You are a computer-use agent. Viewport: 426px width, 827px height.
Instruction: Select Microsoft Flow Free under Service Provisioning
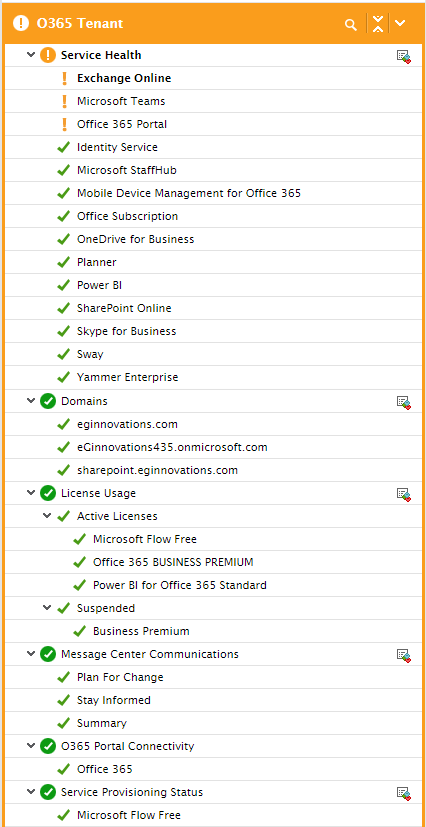tap(129, 815)
